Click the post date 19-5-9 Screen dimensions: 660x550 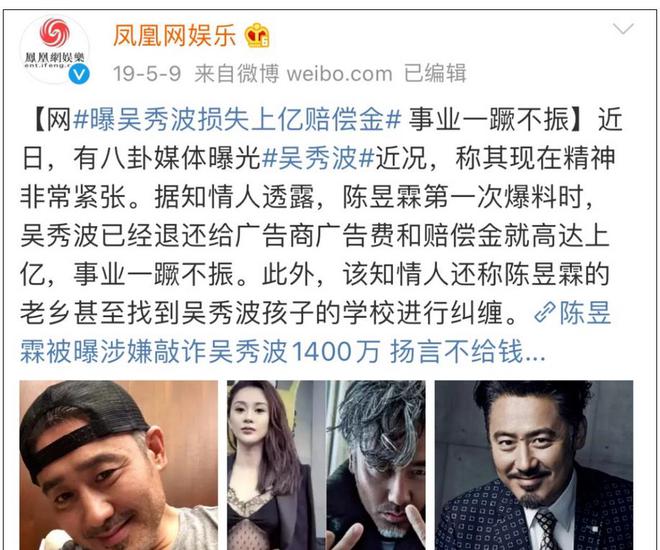click(x=147, y=74)
